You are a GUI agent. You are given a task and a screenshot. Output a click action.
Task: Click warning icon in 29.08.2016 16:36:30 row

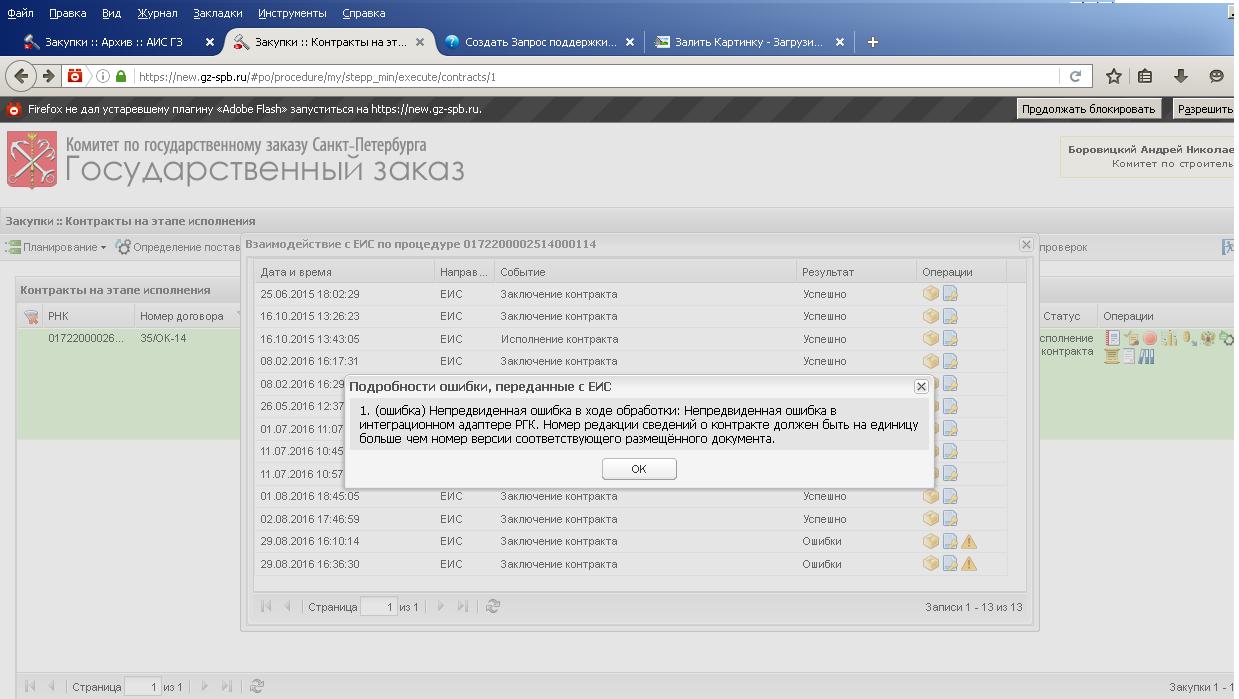[x=968, y=564]
